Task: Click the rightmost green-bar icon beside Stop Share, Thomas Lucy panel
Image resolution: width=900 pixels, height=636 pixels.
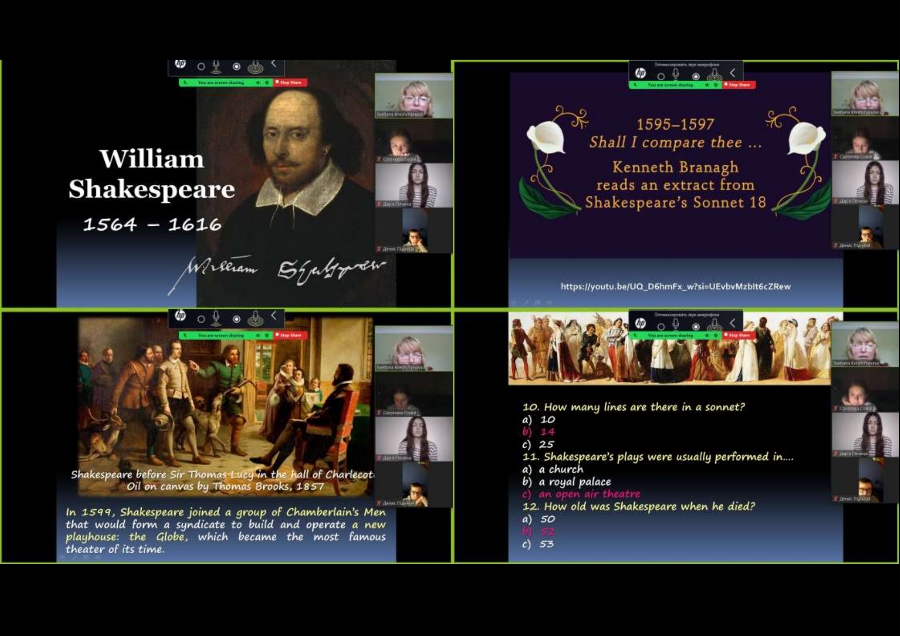Action: click(x=267, y=335)
